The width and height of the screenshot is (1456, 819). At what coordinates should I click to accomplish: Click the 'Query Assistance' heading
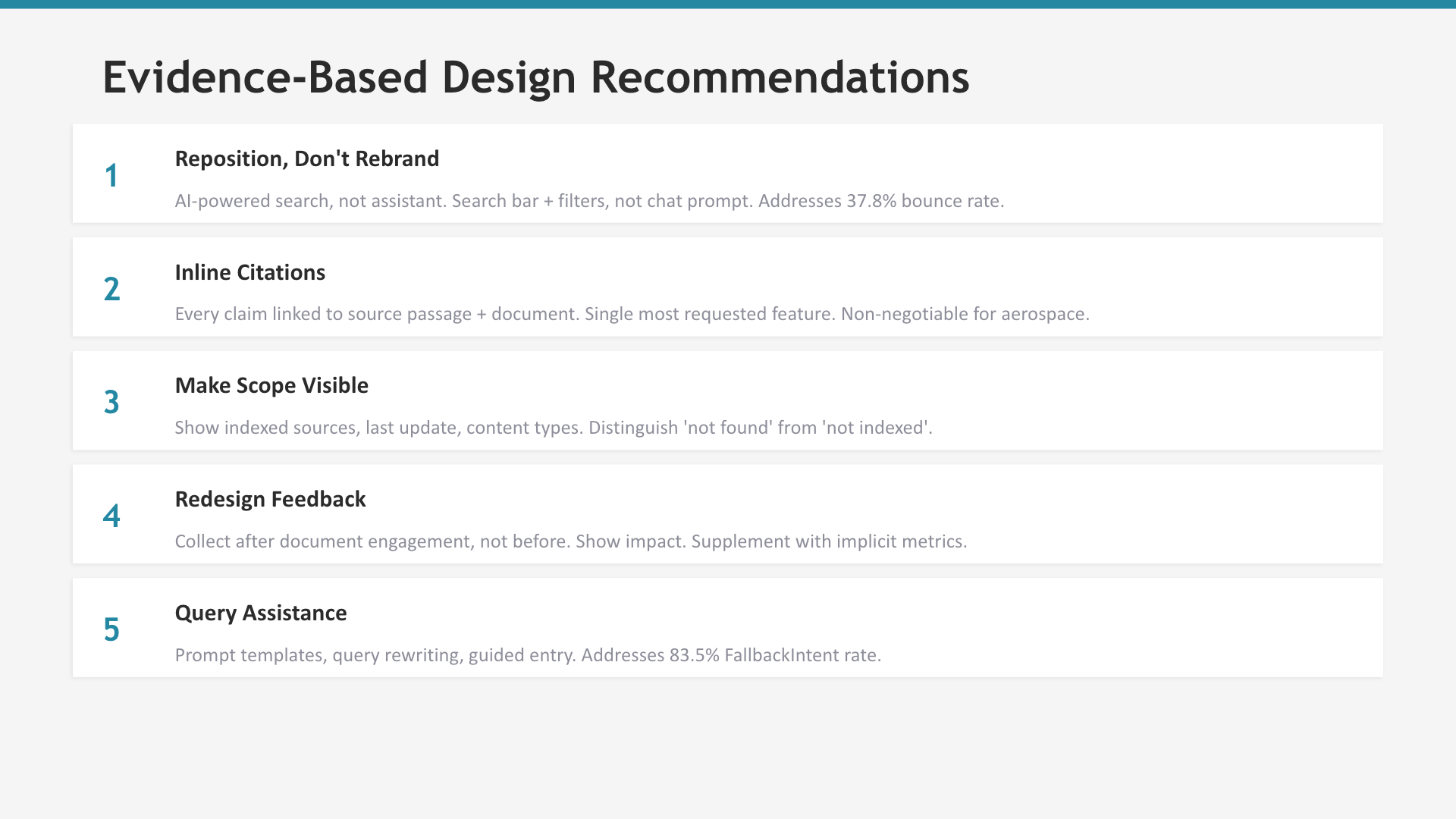tap(261, 613)
